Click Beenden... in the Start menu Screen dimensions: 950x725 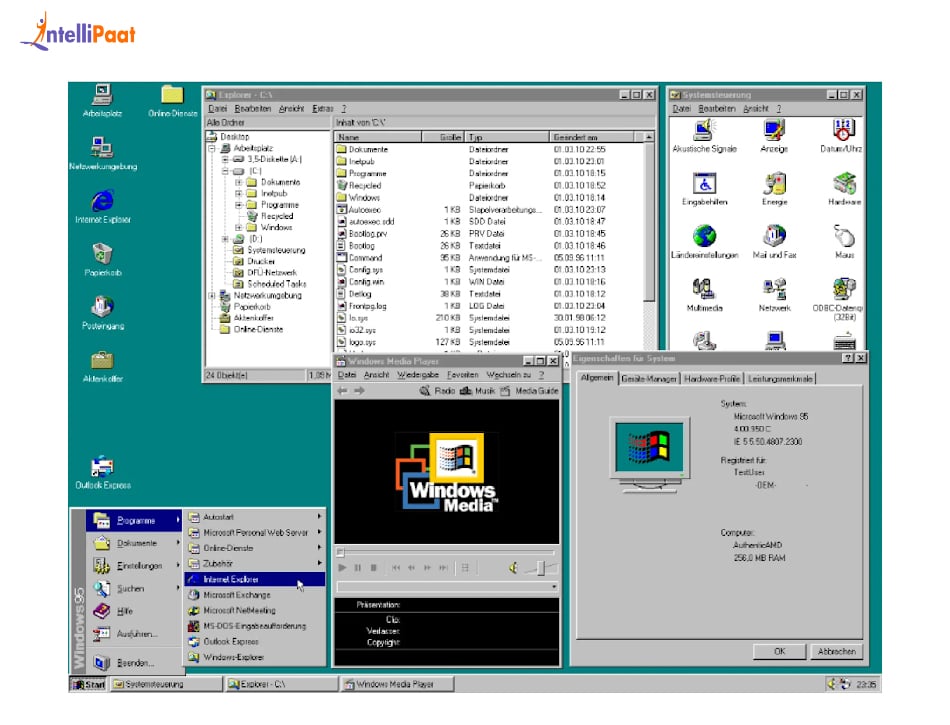point(134,663)
